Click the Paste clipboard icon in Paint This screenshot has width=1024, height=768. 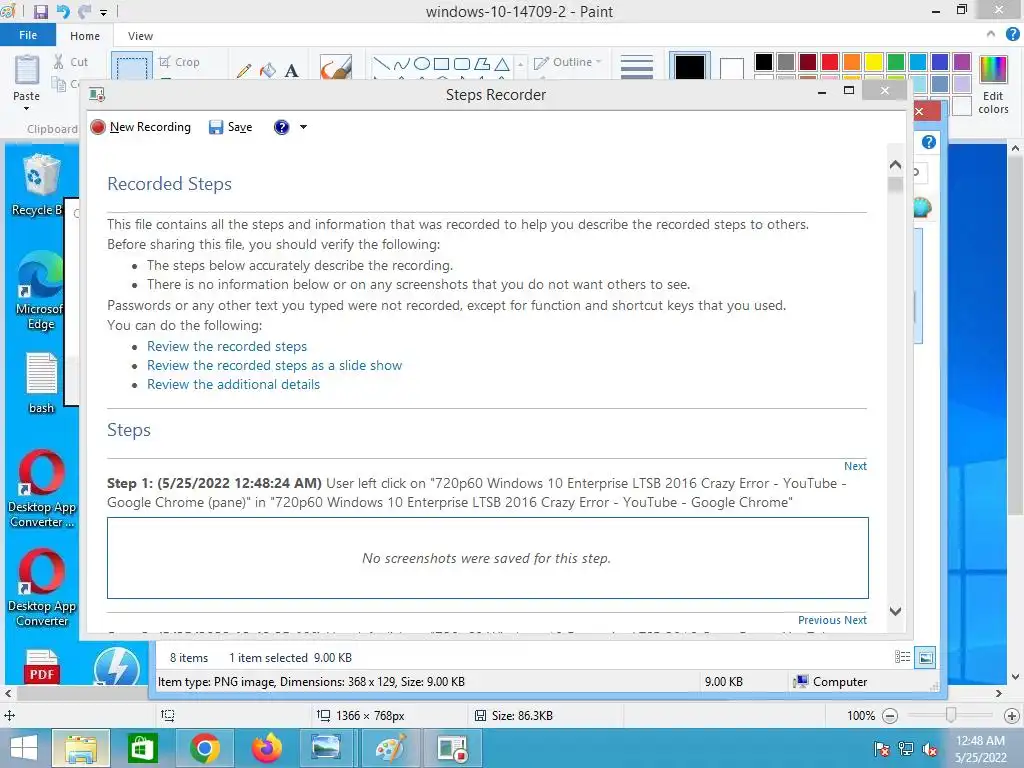point(27,70)
